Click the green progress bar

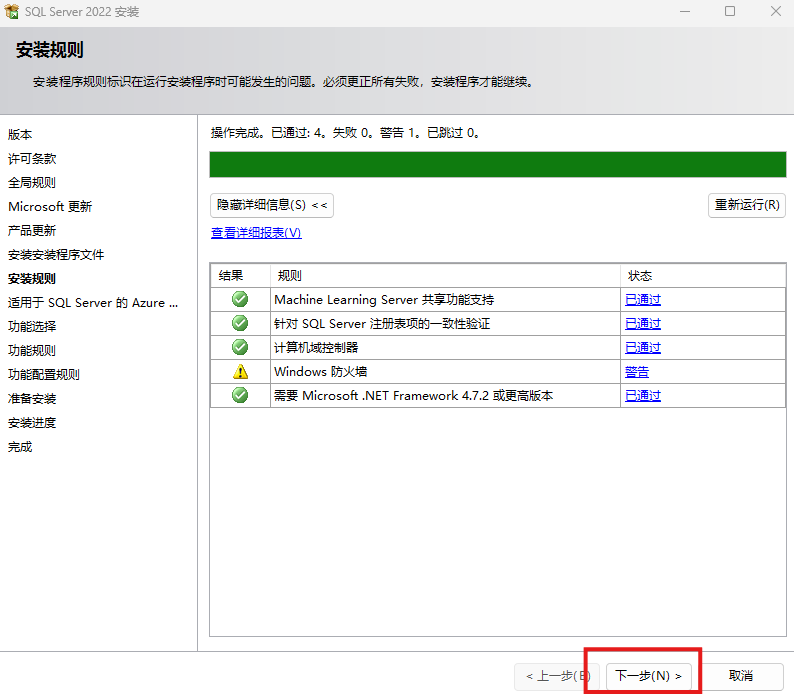point(497,164)
